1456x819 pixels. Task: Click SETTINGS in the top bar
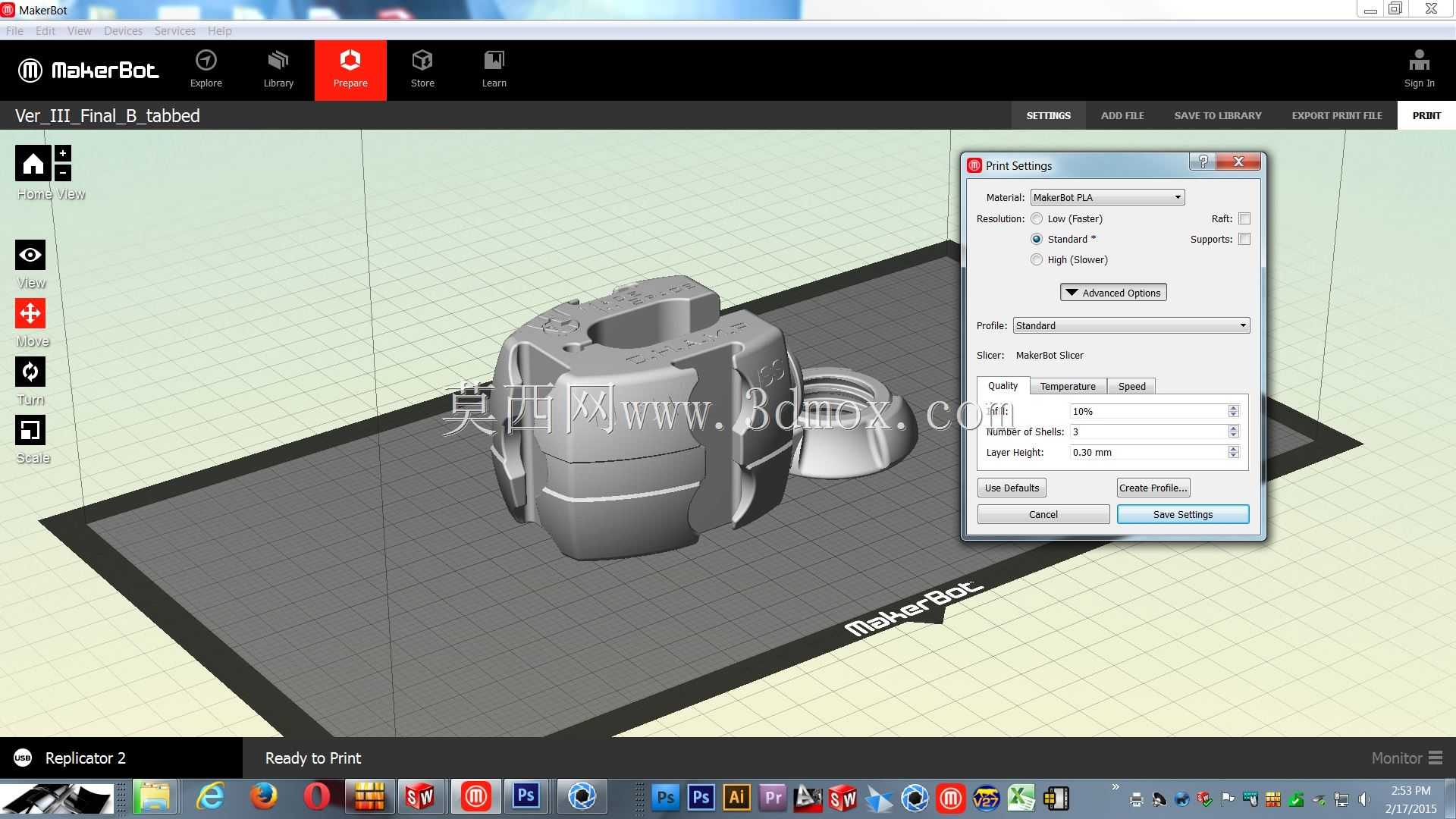coord(1049,115)
